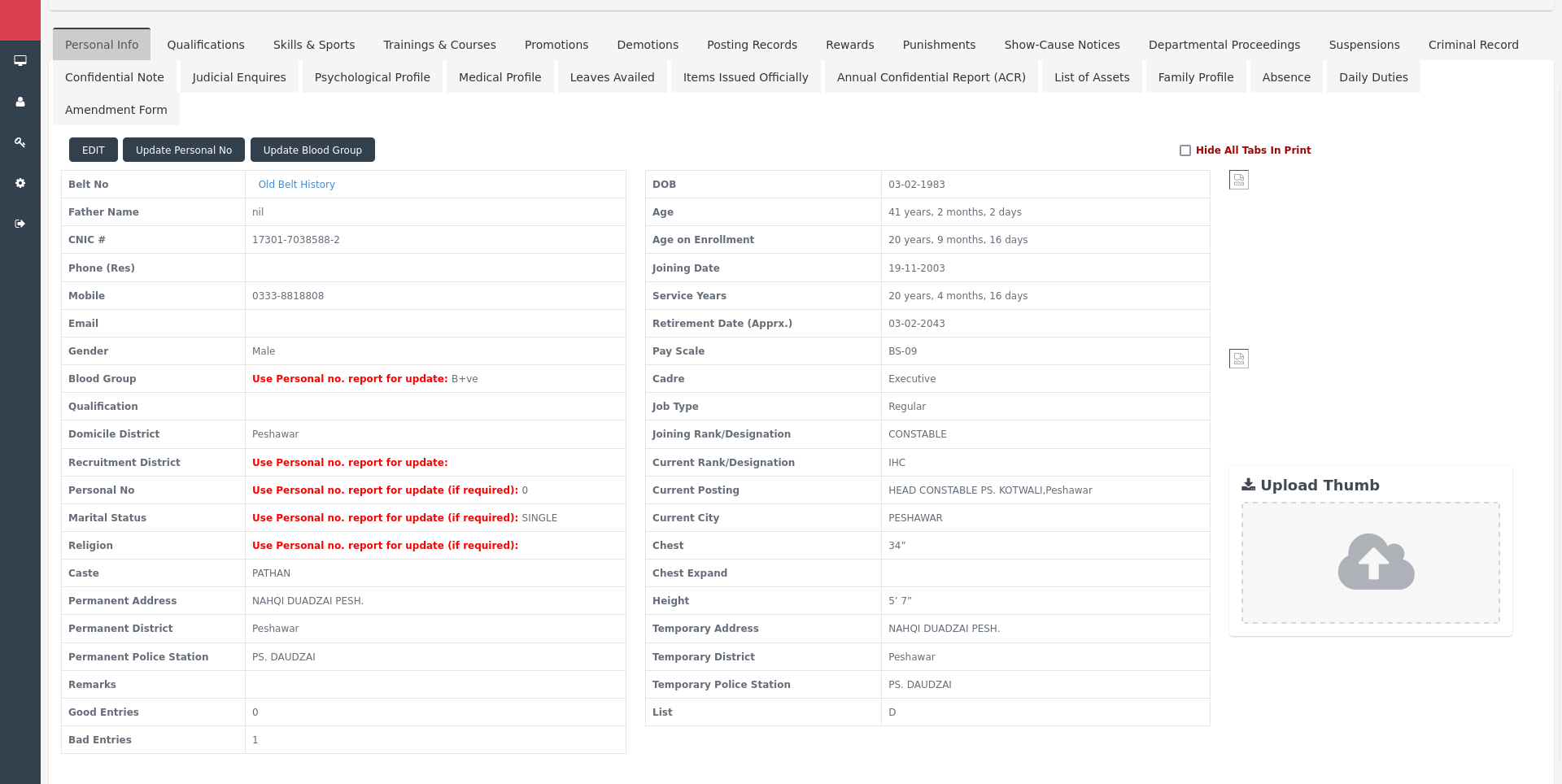Click the CNIC value 17301-7038588-2
Screen dimensions: 1562x784
(296, 240)
